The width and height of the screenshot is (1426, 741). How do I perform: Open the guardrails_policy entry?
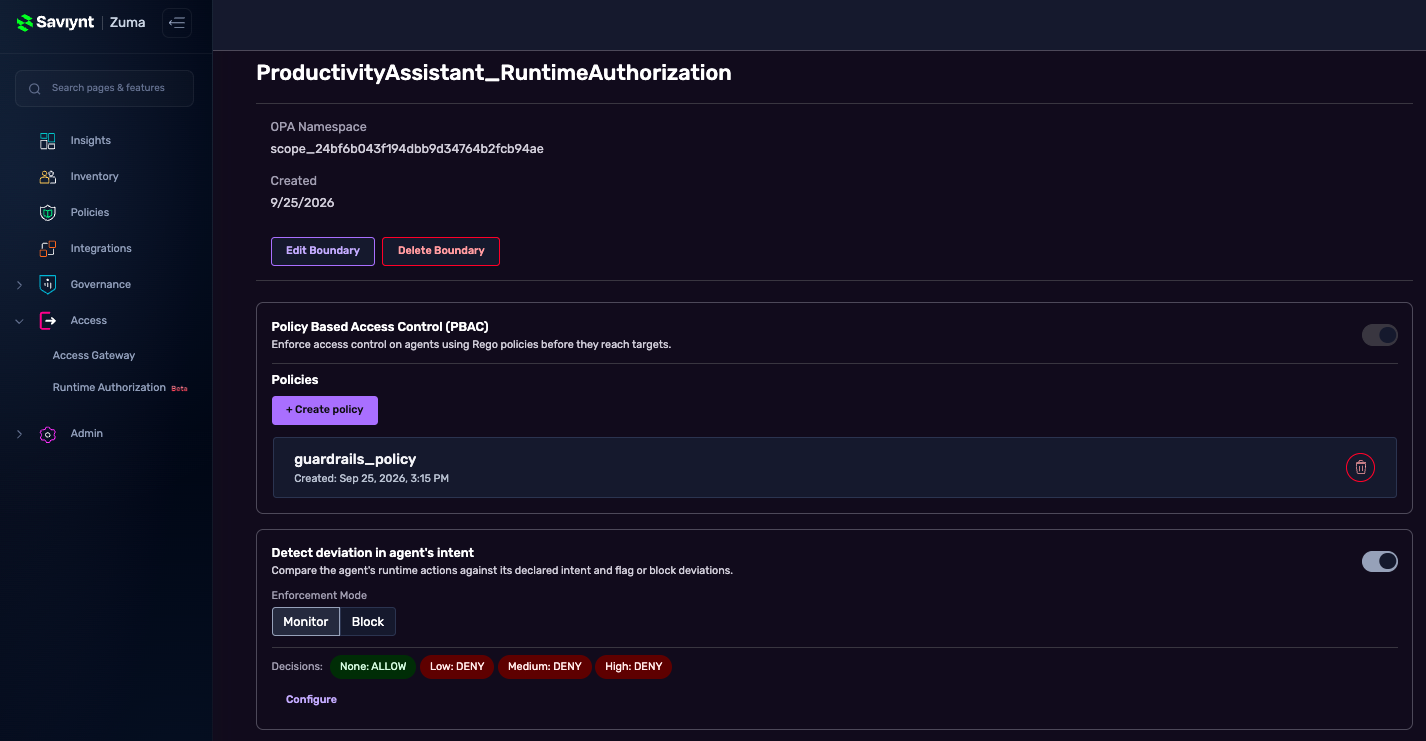click(834, 467)
